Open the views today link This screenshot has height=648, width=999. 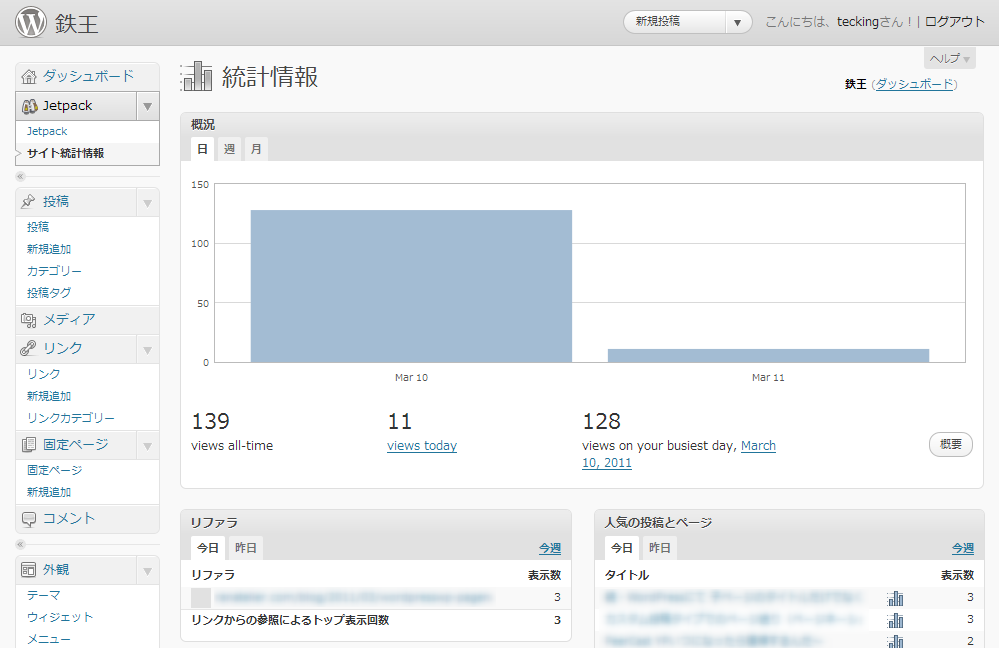click(422, 445)
